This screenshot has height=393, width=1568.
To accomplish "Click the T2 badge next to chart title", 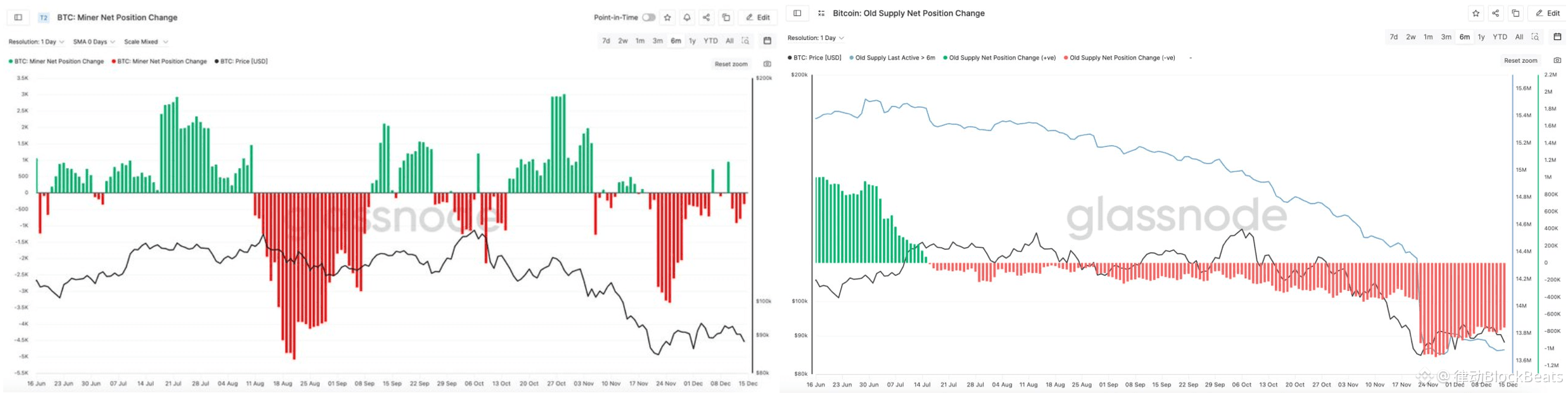I will 43,17.
